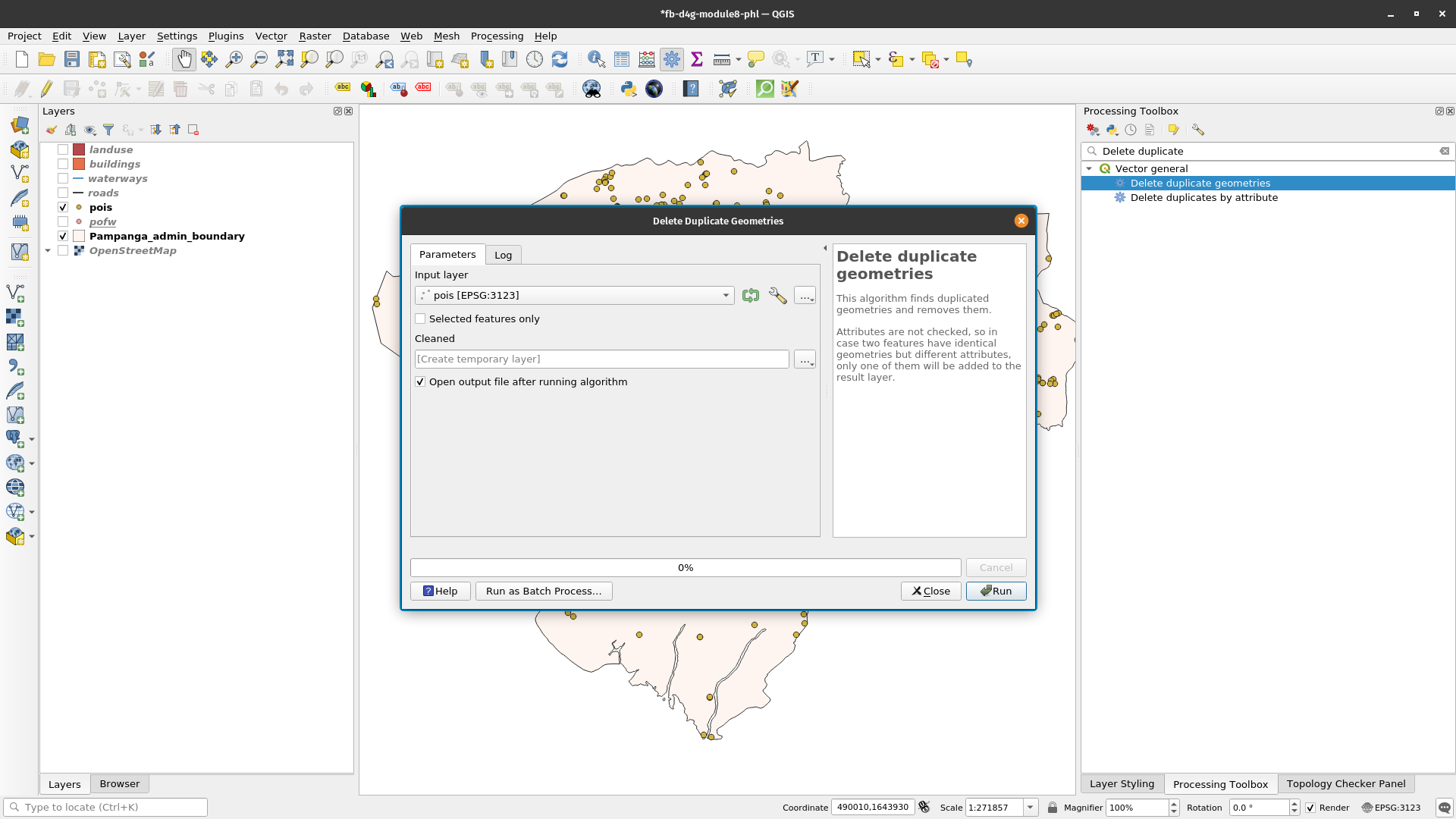This screenshot has width=1456, height=819.
Task: Switch to the Log tab
Action: [x=503, y=254]
